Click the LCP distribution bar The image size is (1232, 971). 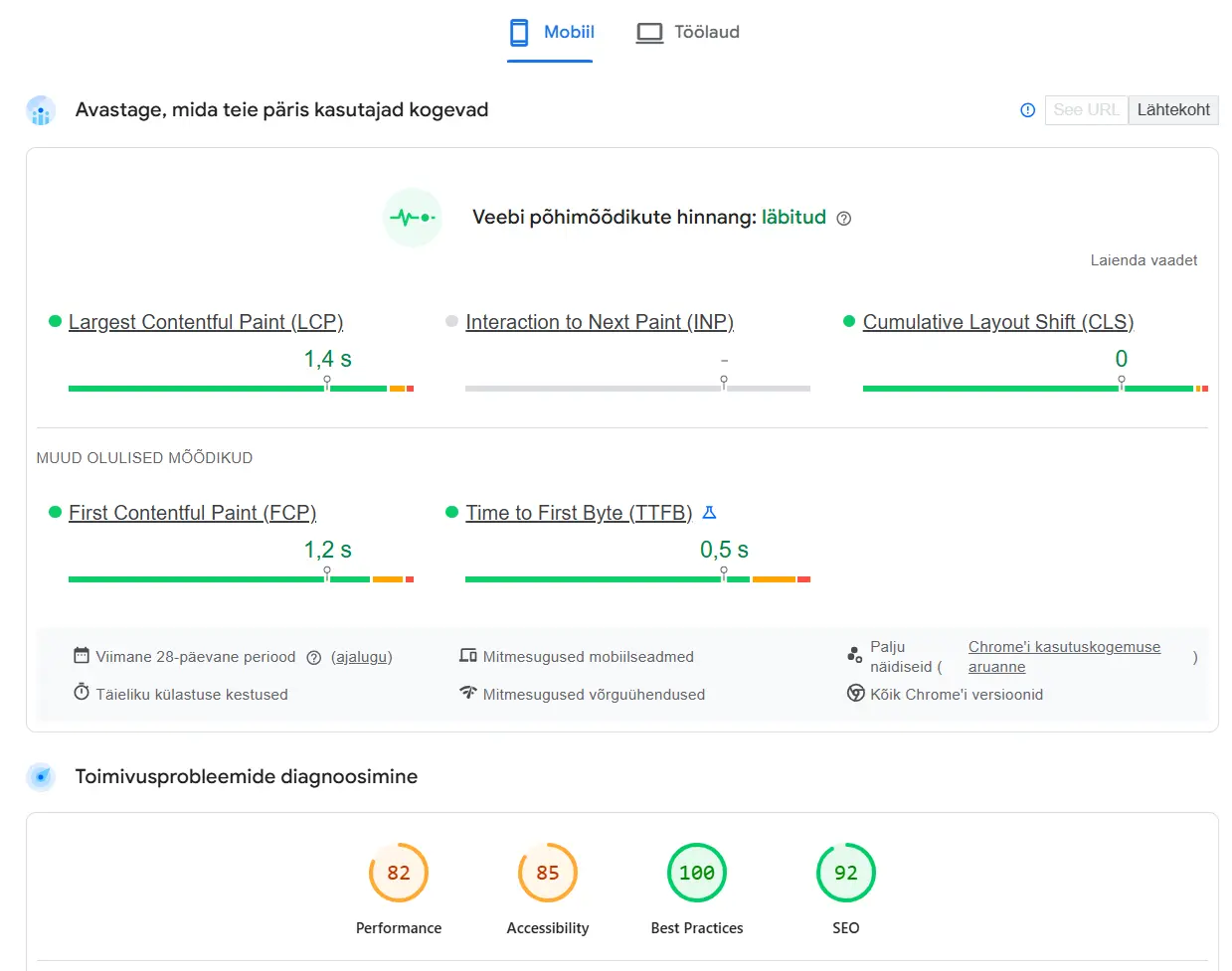[241, 389]
